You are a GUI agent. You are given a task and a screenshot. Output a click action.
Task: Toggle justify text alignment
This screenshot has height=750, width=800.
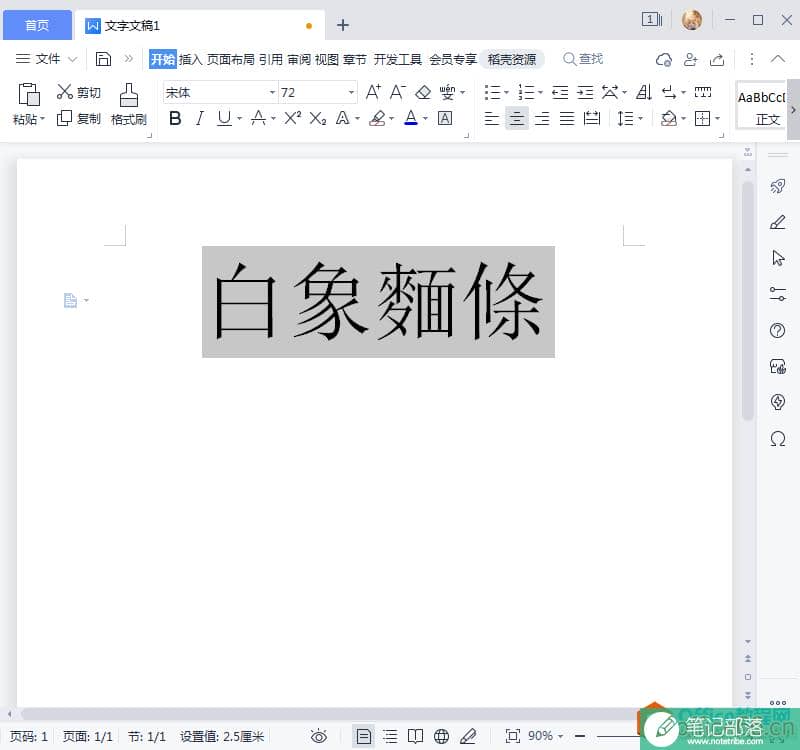(x=567, y=118)
